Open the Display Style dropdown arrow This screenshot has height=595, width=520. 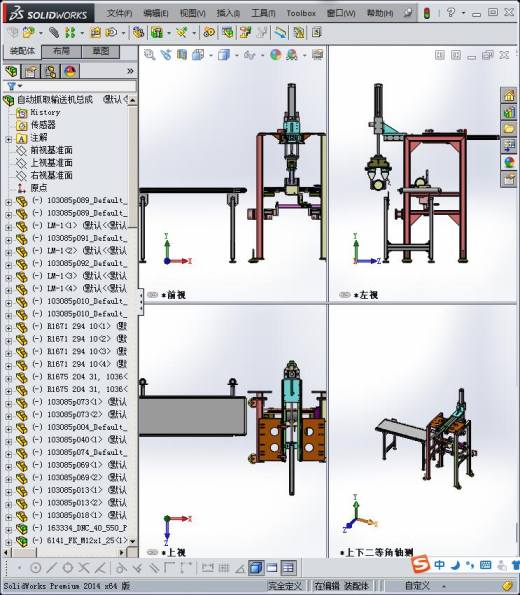[x=237, y=56]
